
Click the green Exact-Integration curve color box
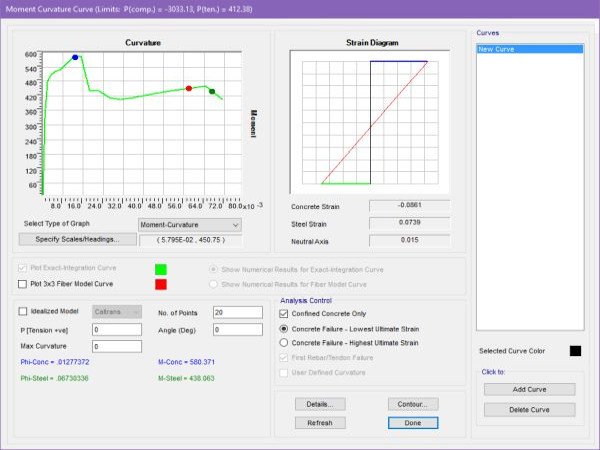[x=160, y=269]
